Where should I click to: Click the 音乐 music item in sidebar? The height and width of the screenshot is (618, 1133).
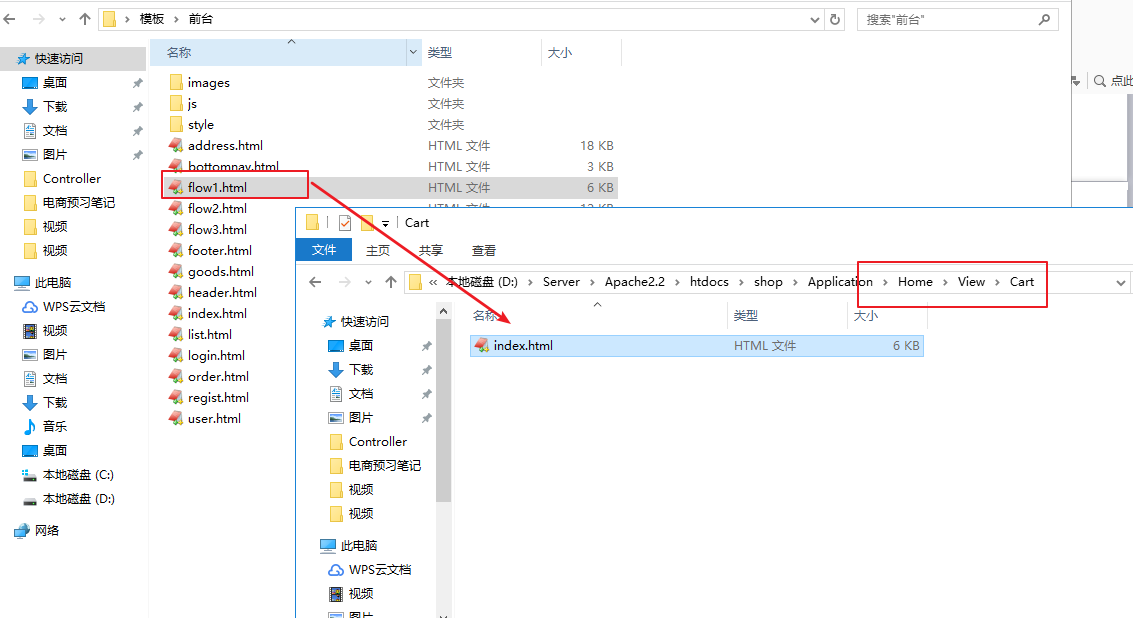point(55,426)
